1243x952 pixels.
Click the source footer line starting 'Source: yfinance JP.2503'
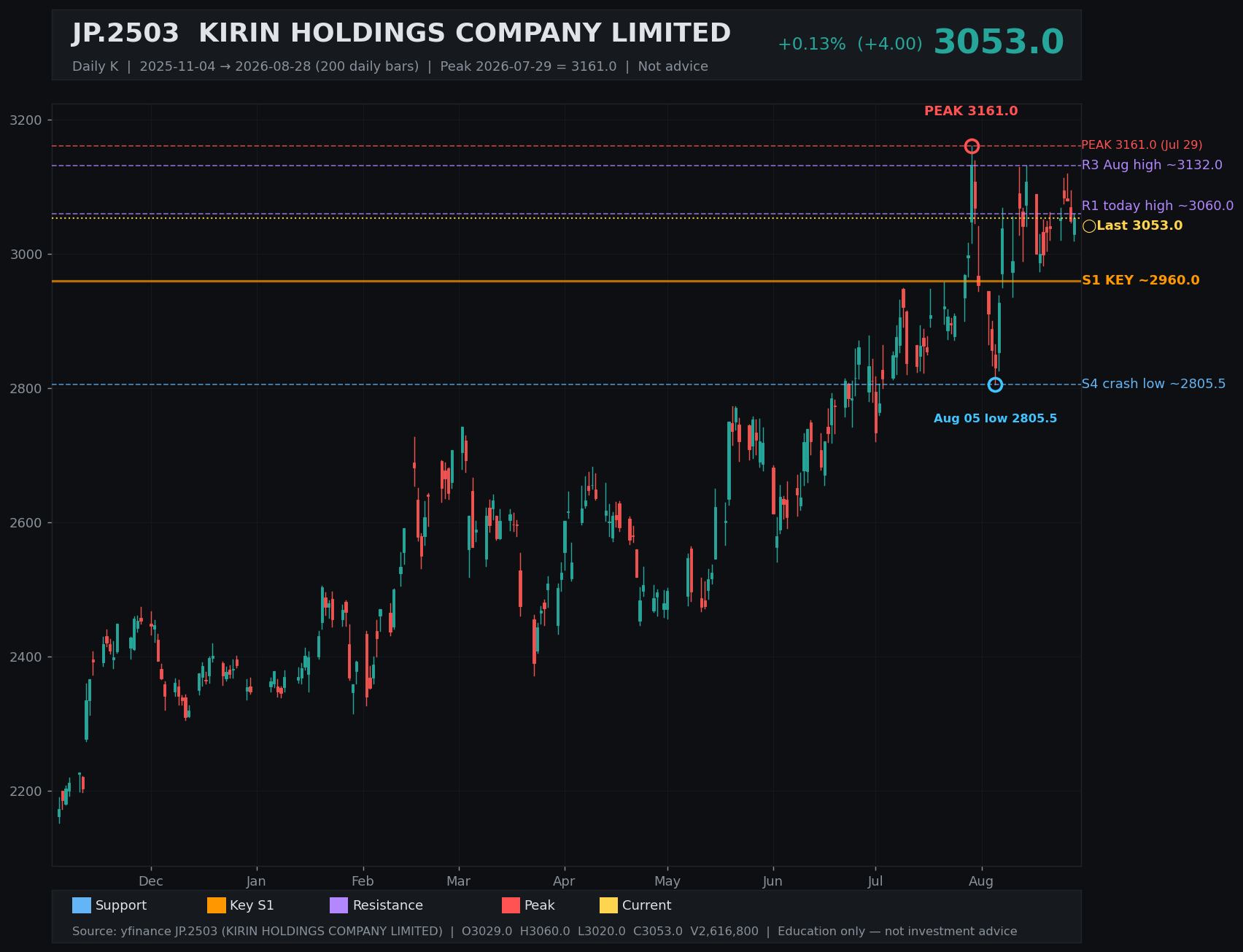[544, 932]
